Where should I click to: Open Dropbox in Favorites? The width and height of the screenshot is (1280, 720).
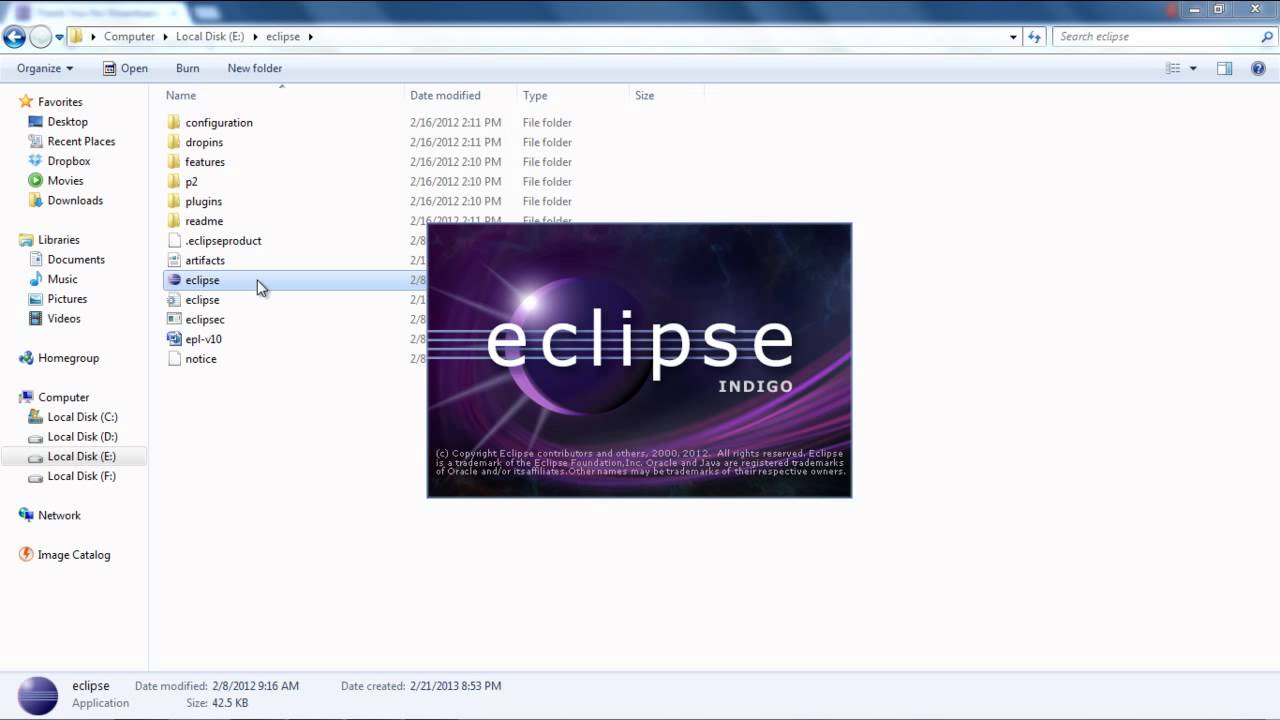(69, 161)
